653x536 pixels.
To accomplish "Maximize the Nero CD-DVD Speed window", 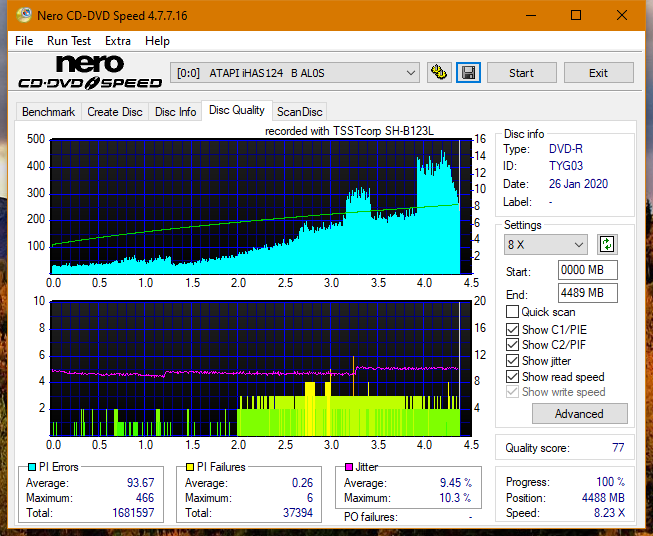I will (x=576, y=15).
